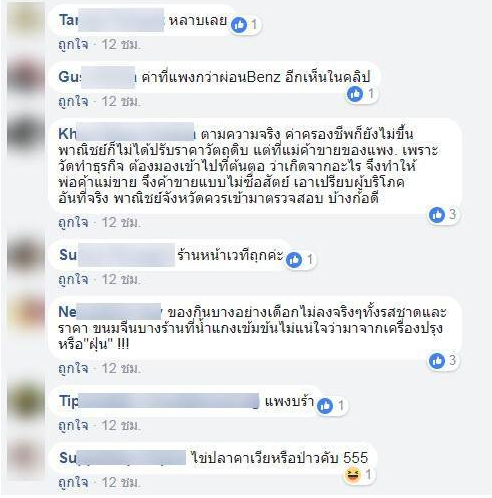Viewport: 492px width, 498px height.
Task: Click ถูกใจ below the ร้านหน้าเวทีถูกค่ะ comment
Action: pos(73,280)
